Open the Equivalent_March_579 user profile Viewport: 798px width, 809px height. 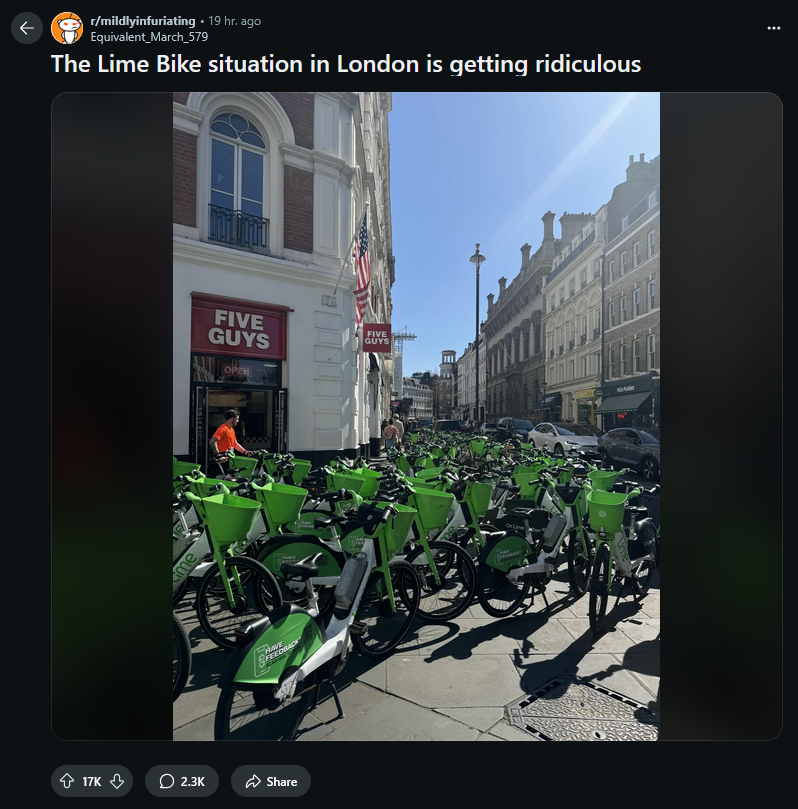click(149, 37)
